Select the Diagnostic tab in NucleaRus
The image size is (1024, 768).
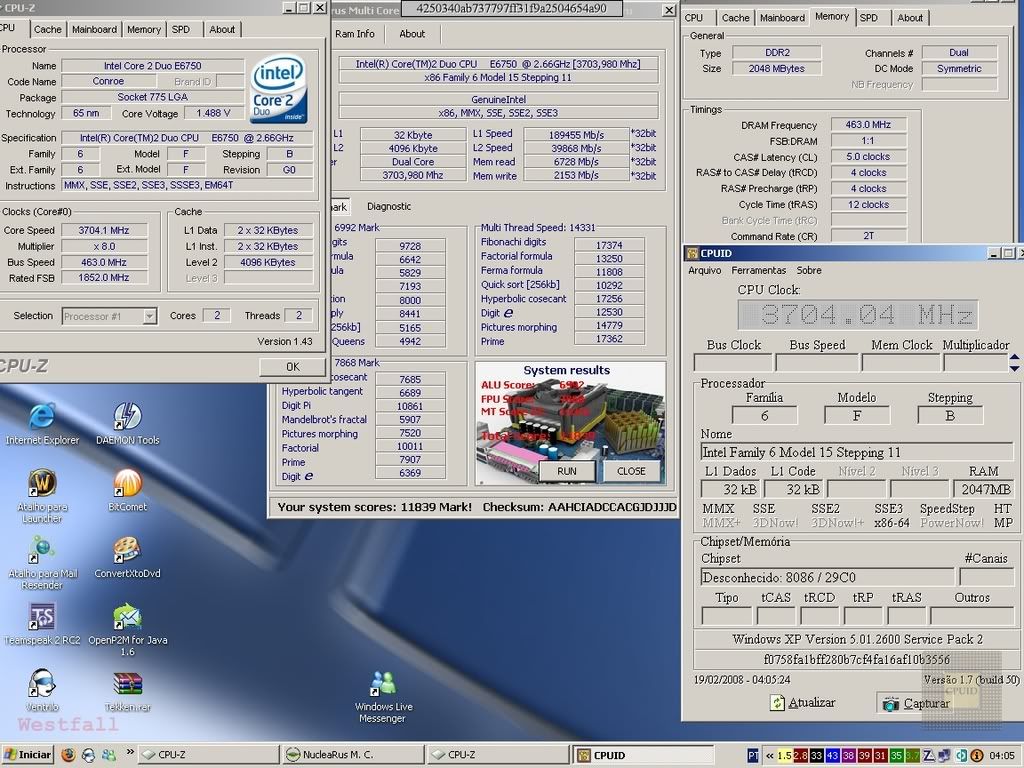[389, 206]
